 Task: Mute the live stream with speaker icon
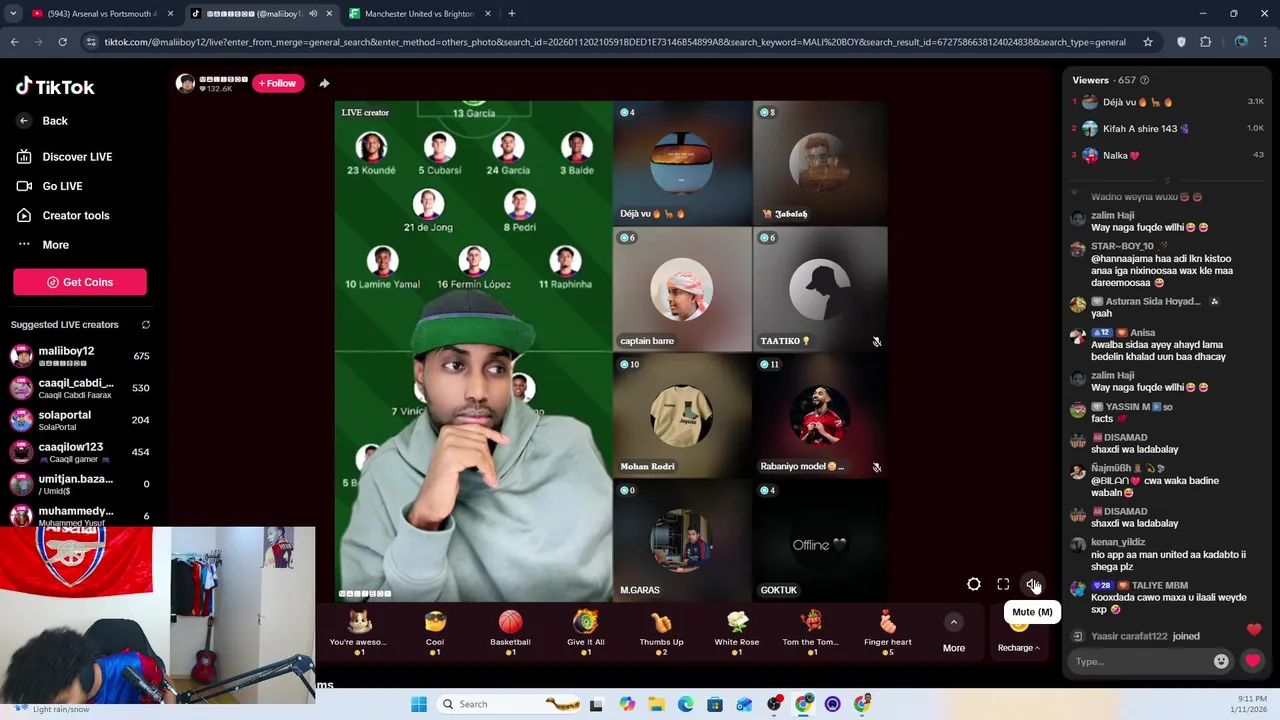(x=1033, y=585)
